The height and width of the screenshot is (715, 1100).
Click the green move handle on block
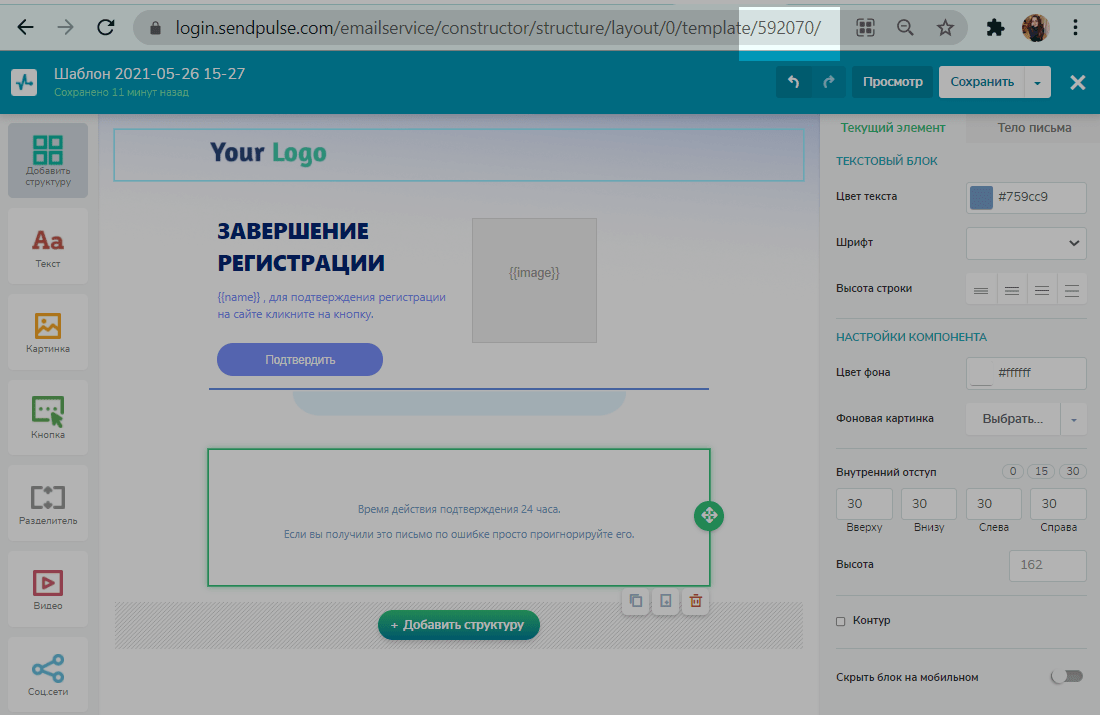pos(708,516)
